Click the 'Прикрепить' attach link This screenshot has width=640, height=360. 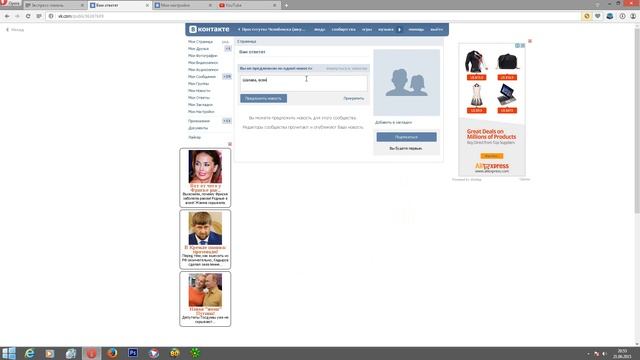(353, 98)
